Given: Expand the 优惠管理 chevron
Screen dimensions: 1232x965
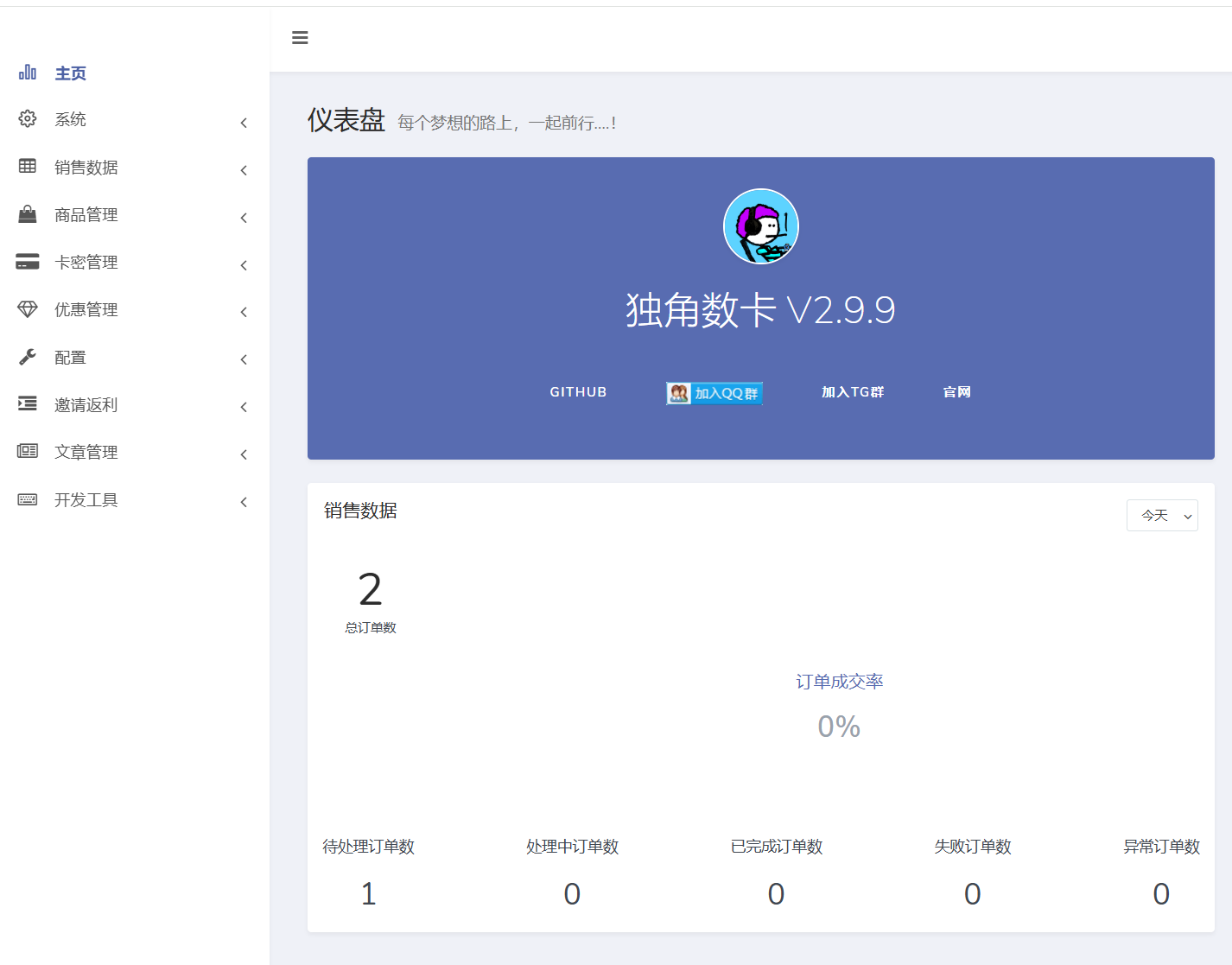Looking at the screenshot, I should click(x=244, y=312).
